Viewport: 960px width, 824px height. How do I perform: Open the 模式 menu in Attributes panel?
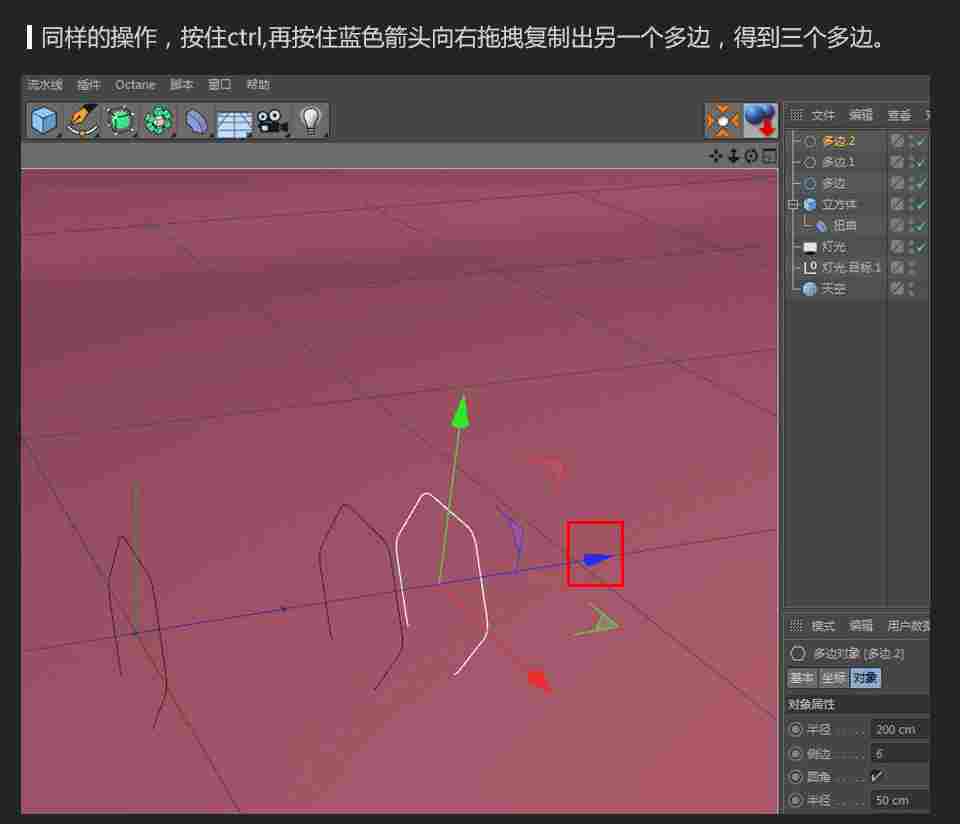pyautogui.click(x=821, y=626)
